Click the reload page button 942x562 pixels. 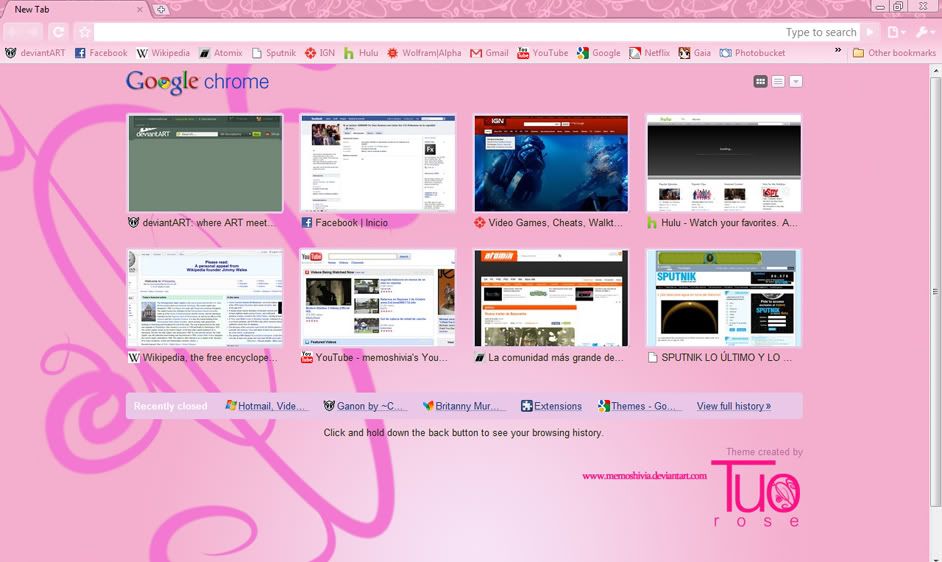tap(58, 32)
